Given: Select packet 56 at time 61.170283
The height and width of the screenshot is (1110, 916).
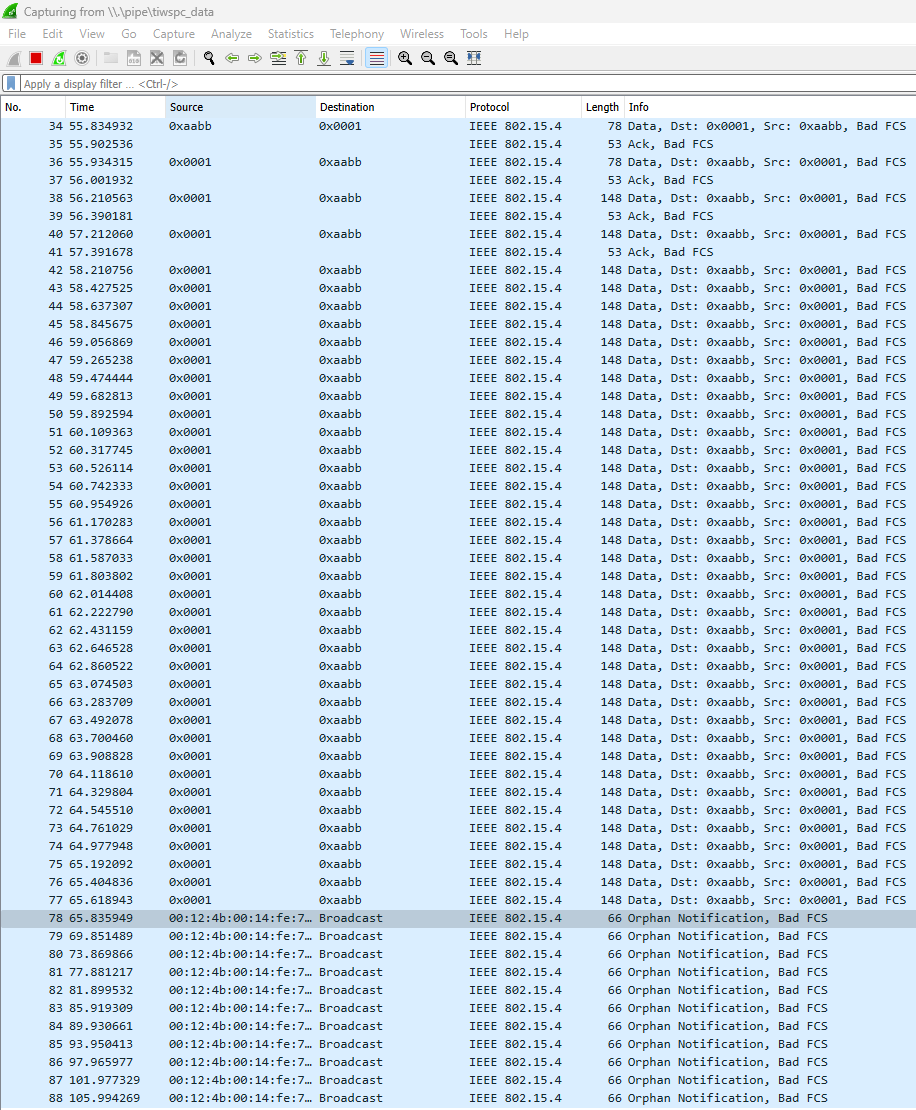Looking at the screenshot, I should coord(458,522).
